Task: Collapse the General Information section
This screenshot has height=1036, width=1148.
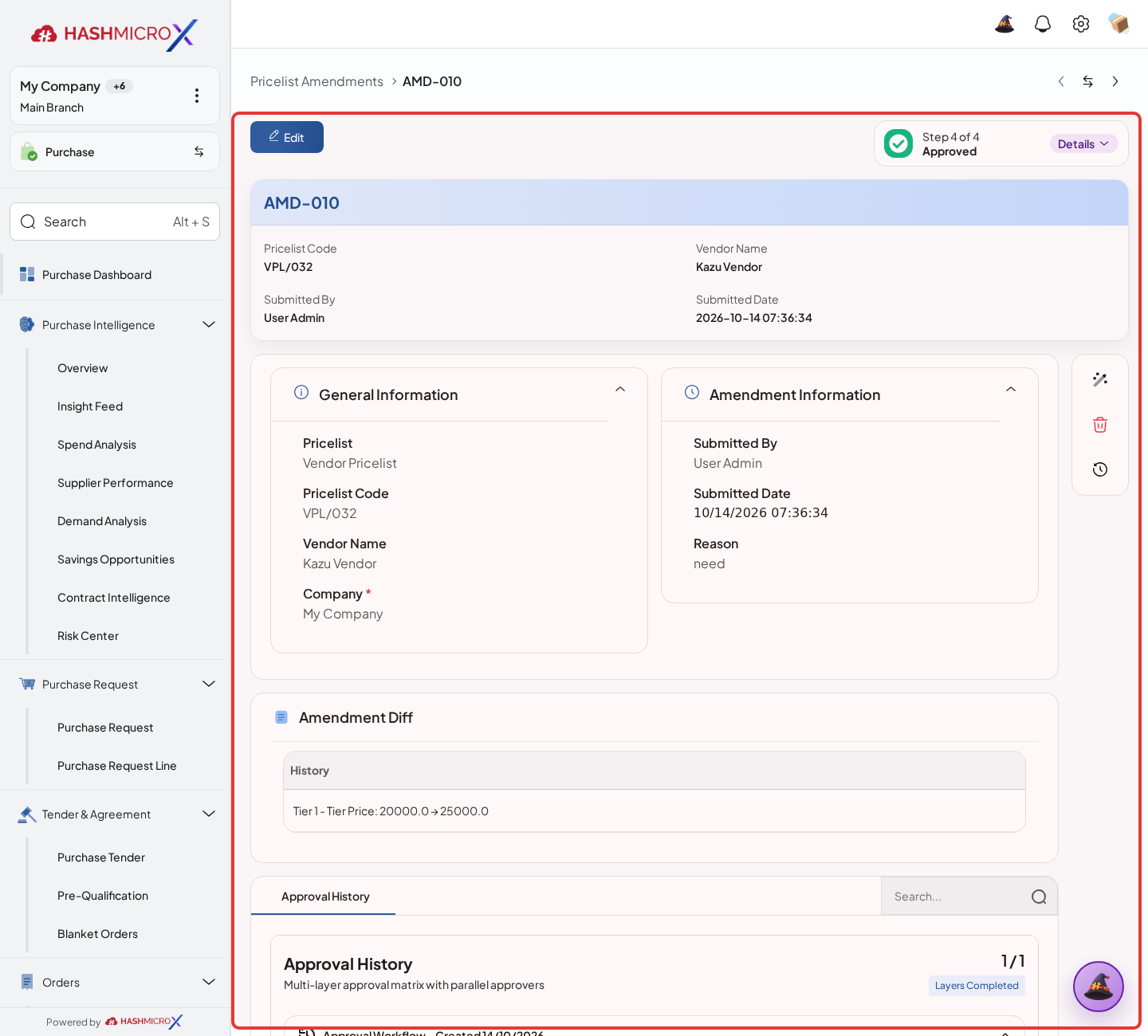Action: [620, 390]
